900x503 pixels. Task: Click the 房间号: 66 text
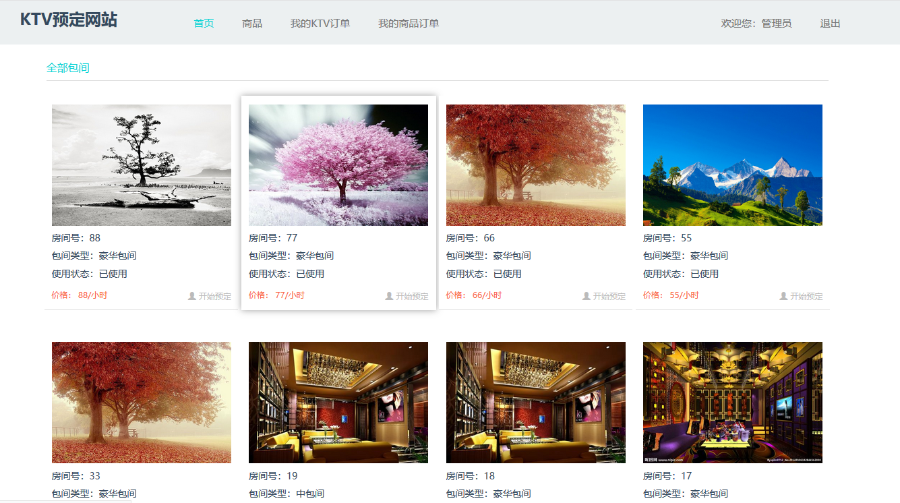(470, 238)
